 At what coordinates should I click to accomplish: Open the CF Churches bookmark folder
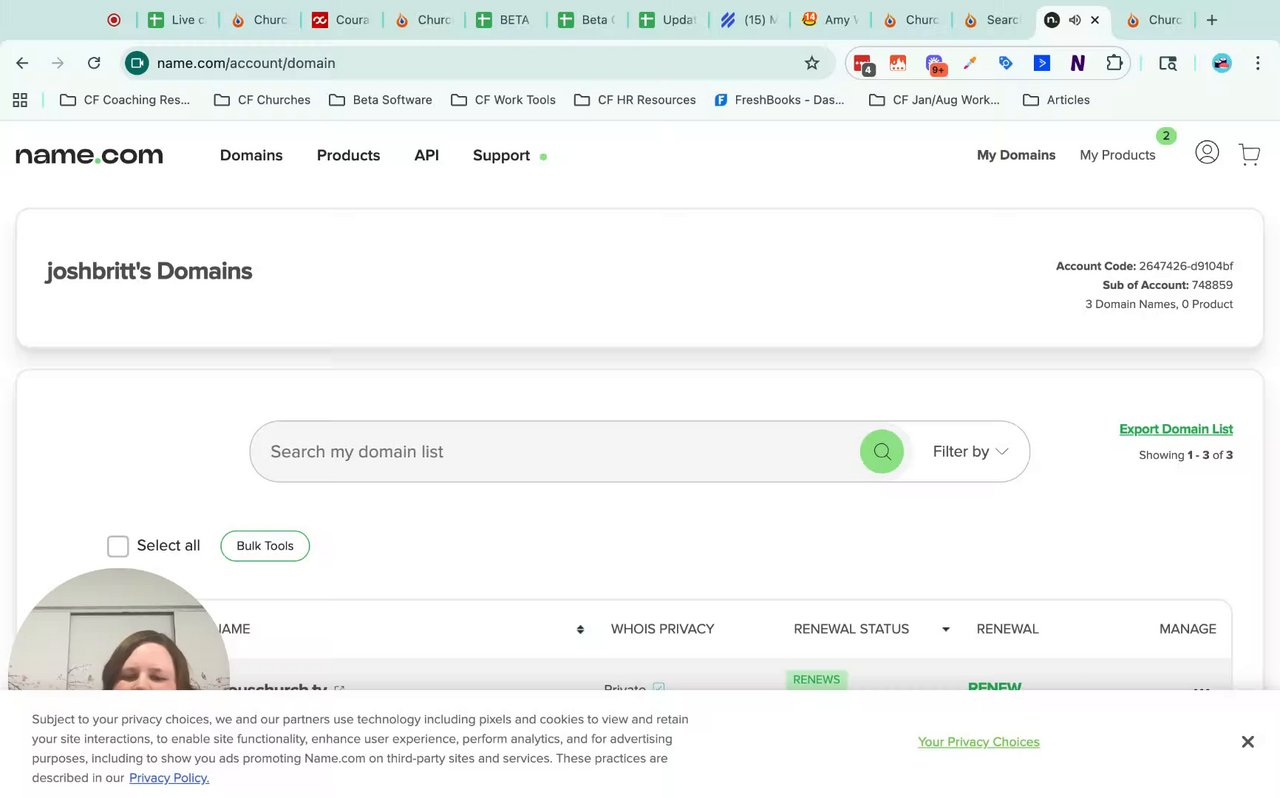pyautogui.click(x=262, y=100)
